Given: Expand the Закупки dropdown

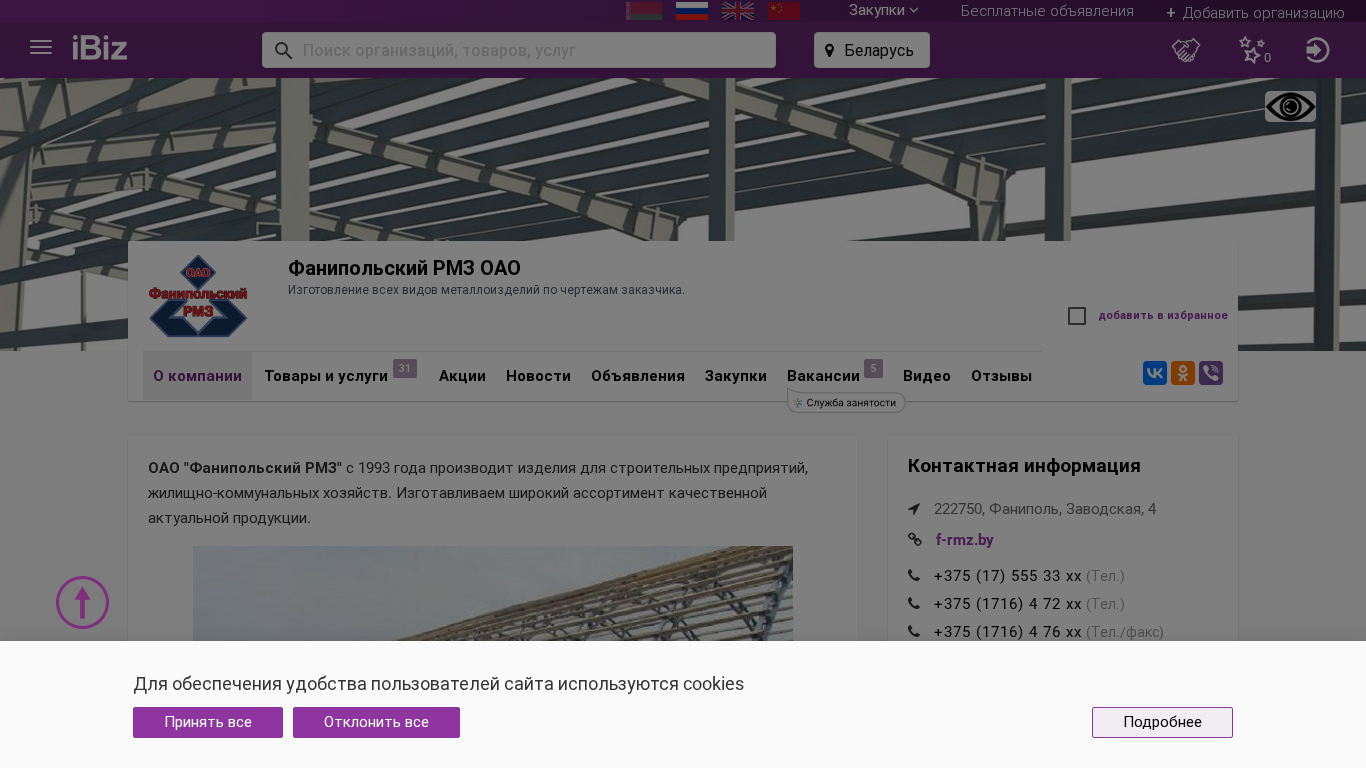Looking at the screenshot, I should tap(883, 10).
